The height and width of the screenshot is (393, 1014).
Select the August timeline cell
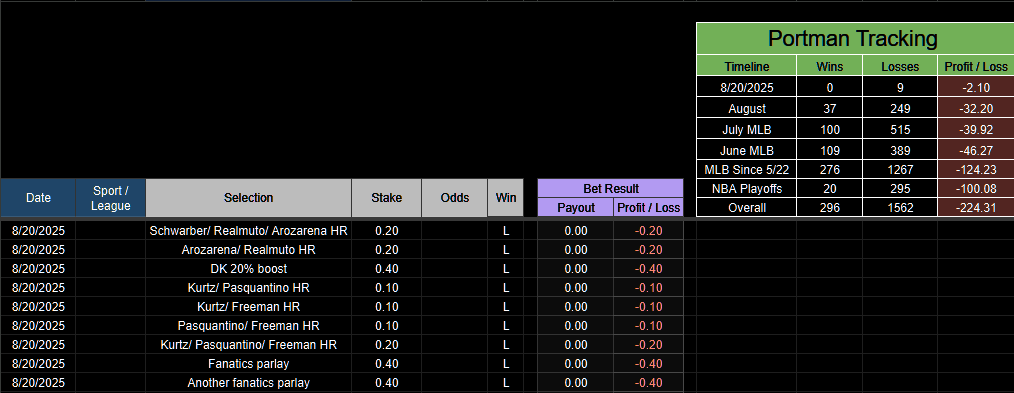[747, 109]
